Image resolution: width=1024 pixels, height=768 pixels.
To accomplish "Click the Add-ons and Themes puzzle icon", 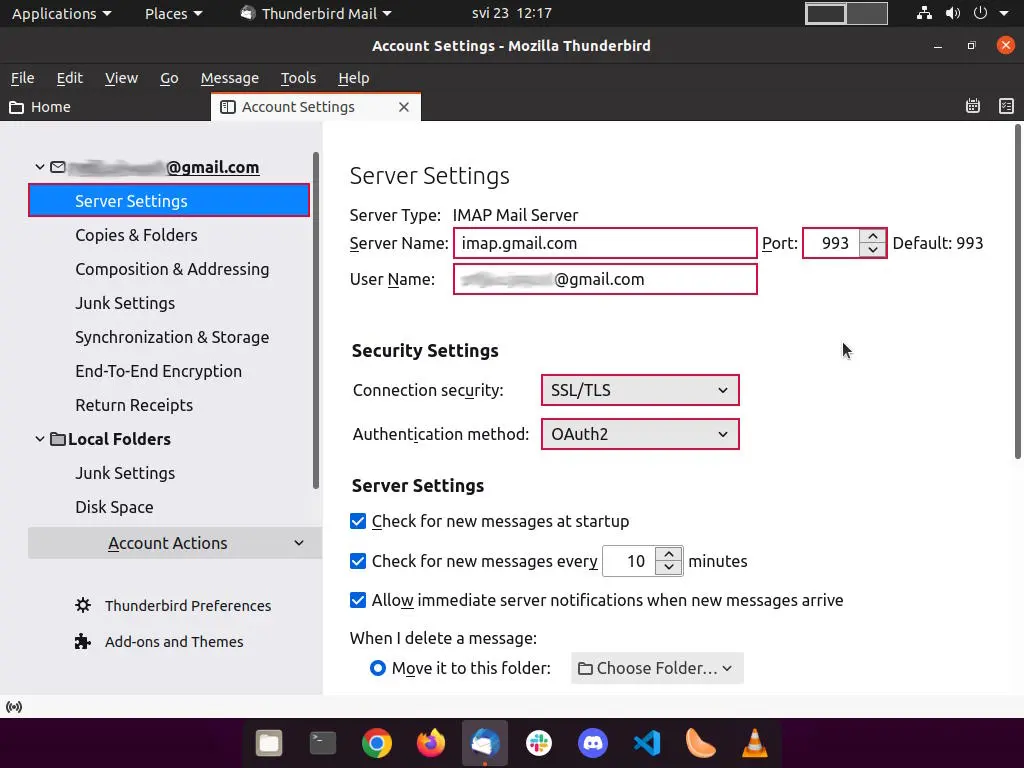I will pyautogui.click(x=83, y=642).
